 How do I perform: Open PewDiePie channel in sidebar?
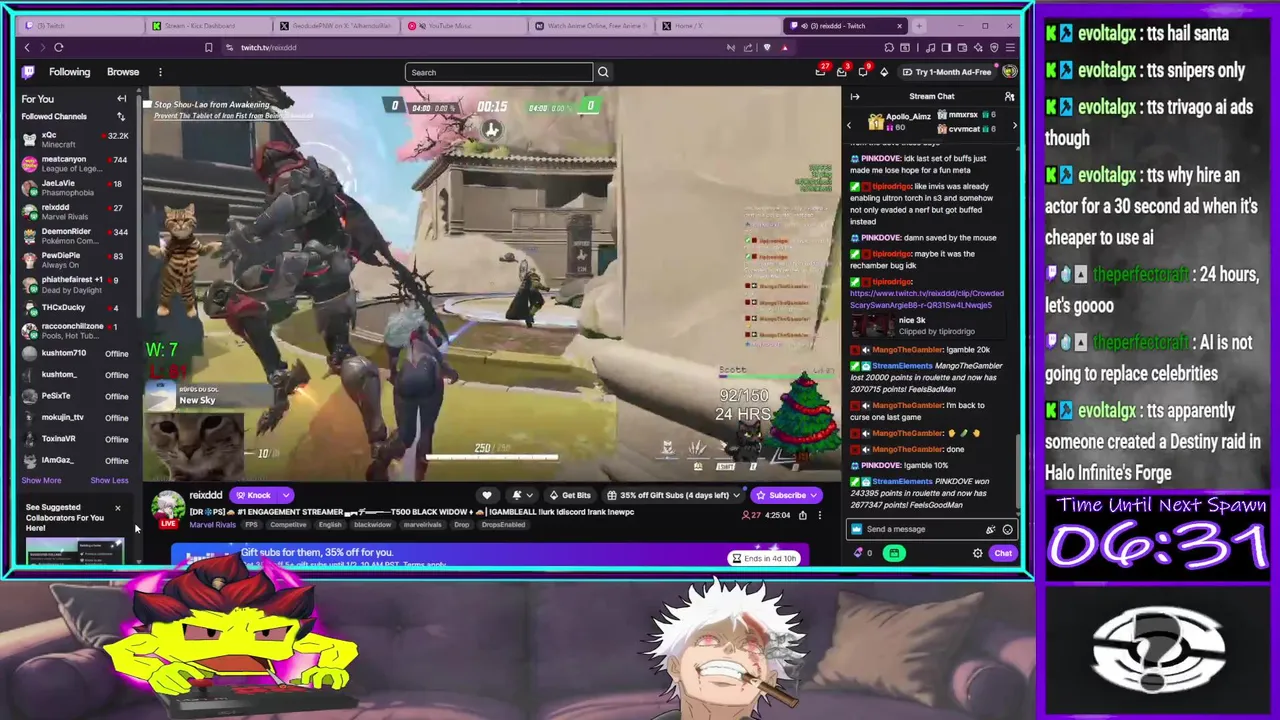(76, 260)
